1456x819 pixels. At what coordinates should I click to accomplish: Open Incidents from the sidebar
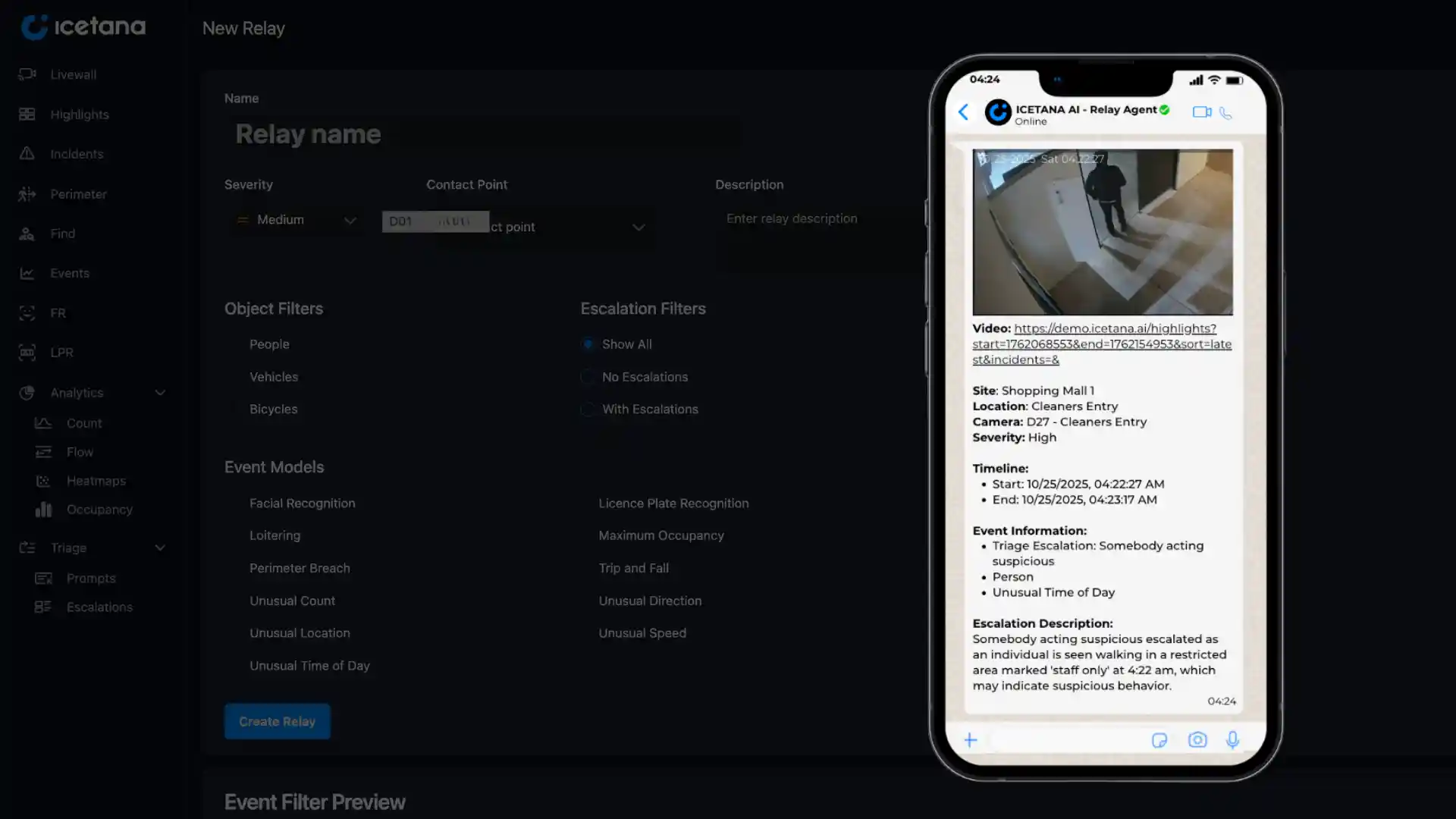point(77,153)
